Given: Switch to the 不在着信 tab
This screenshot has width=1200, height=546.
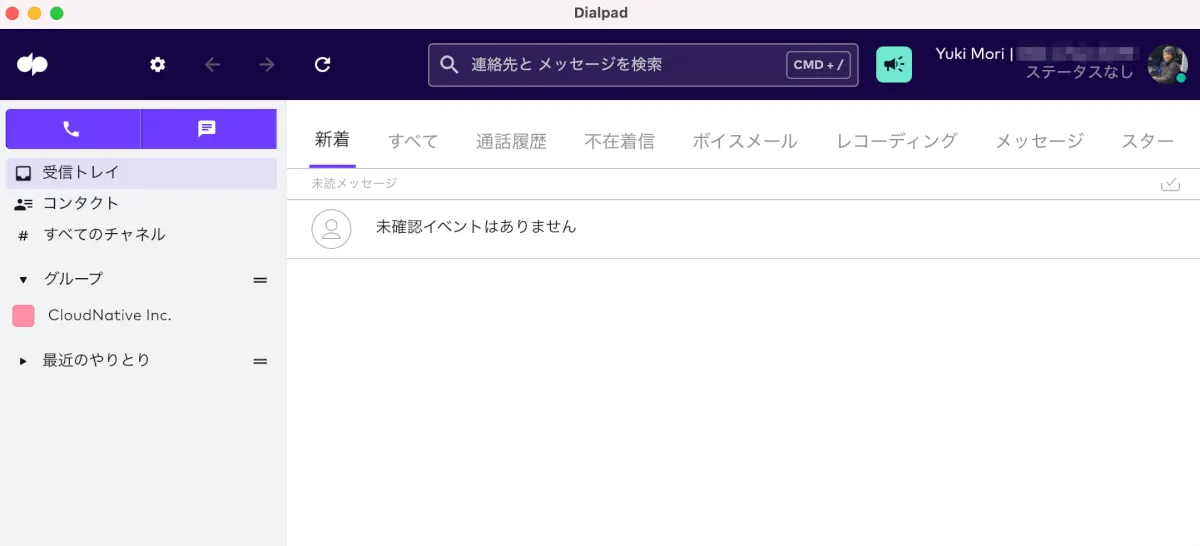Looking at the screenshot, I should 620,141.
